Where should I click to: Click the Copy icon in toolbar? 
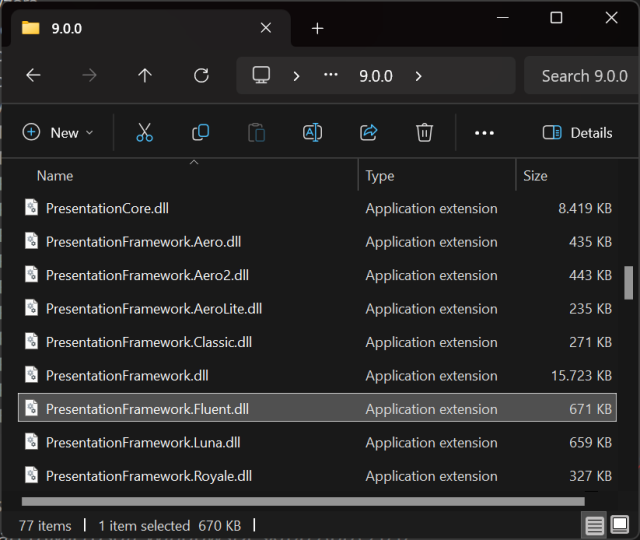pyautogui.click(x=200, y=132)
